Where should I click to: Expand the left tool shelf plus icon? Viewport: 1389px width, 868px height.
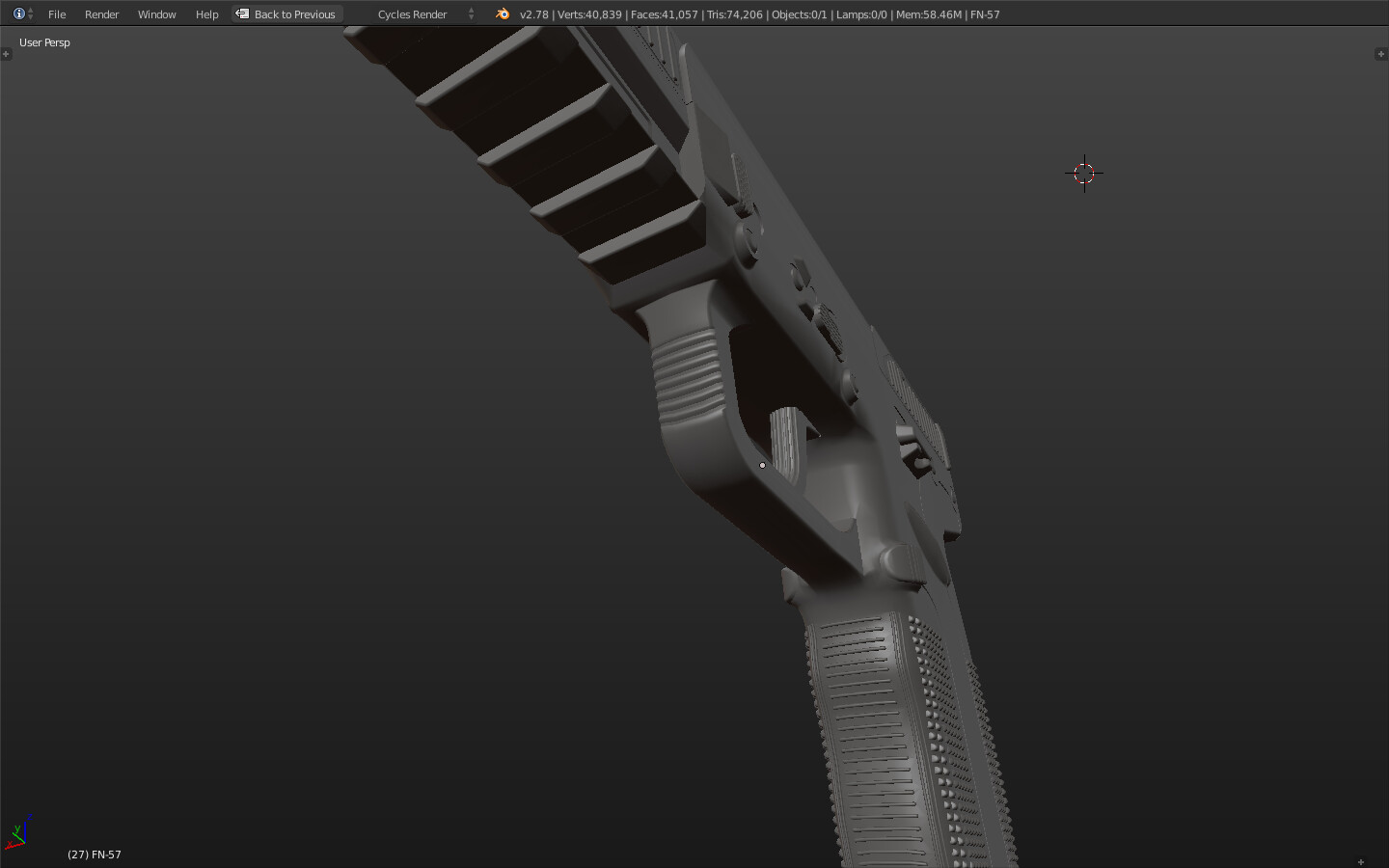[7, 54]
